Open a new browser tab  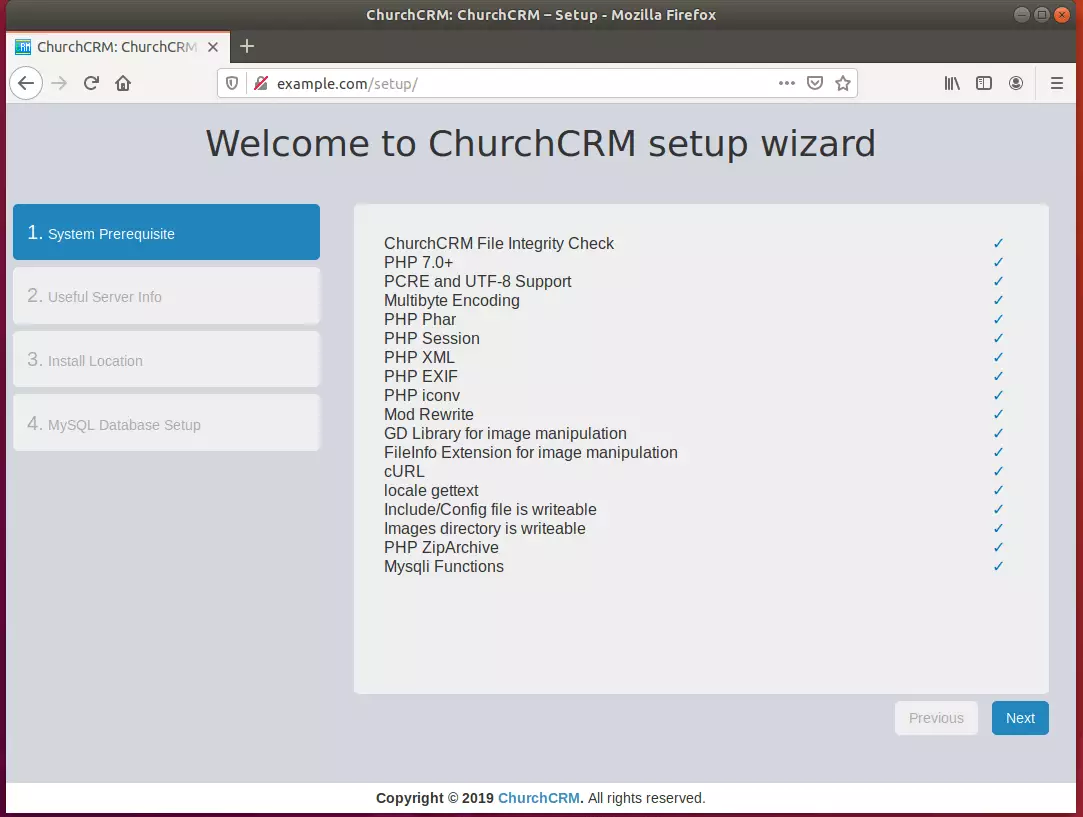click(247, 46)
